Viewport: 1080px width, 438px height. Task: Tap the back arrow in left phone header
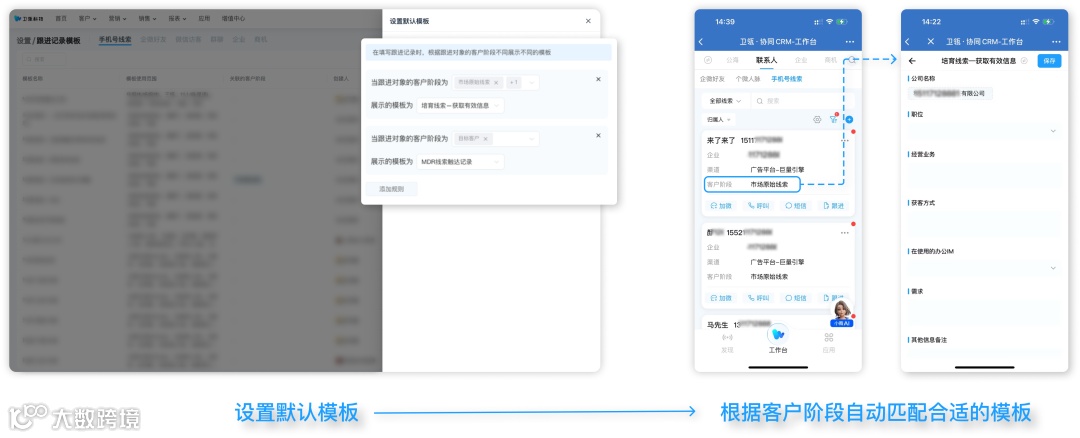[701, 42]
